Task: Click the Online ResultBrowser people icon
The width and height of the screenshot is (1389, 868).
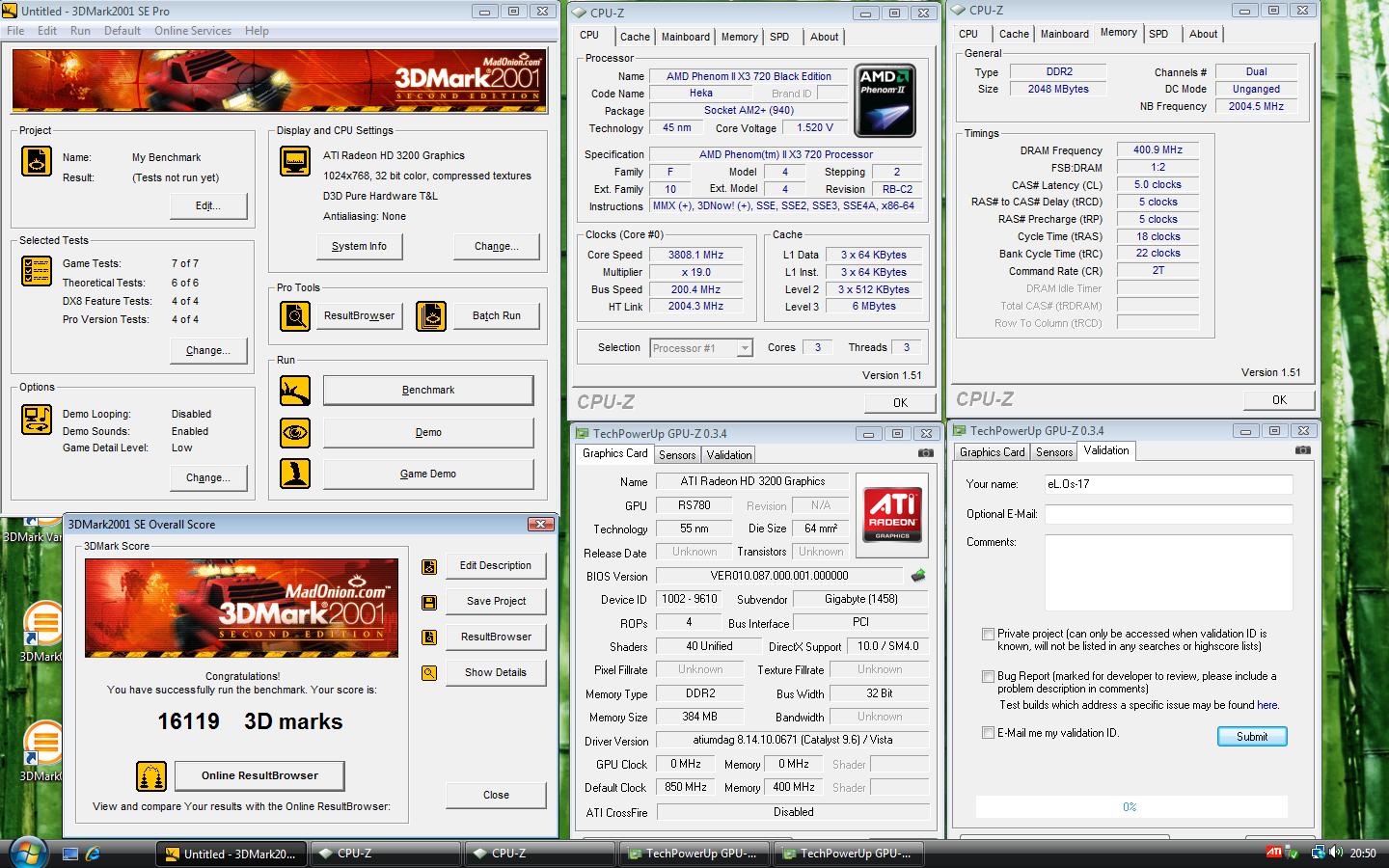Action: pyautogui.click(x=151, y=775)
